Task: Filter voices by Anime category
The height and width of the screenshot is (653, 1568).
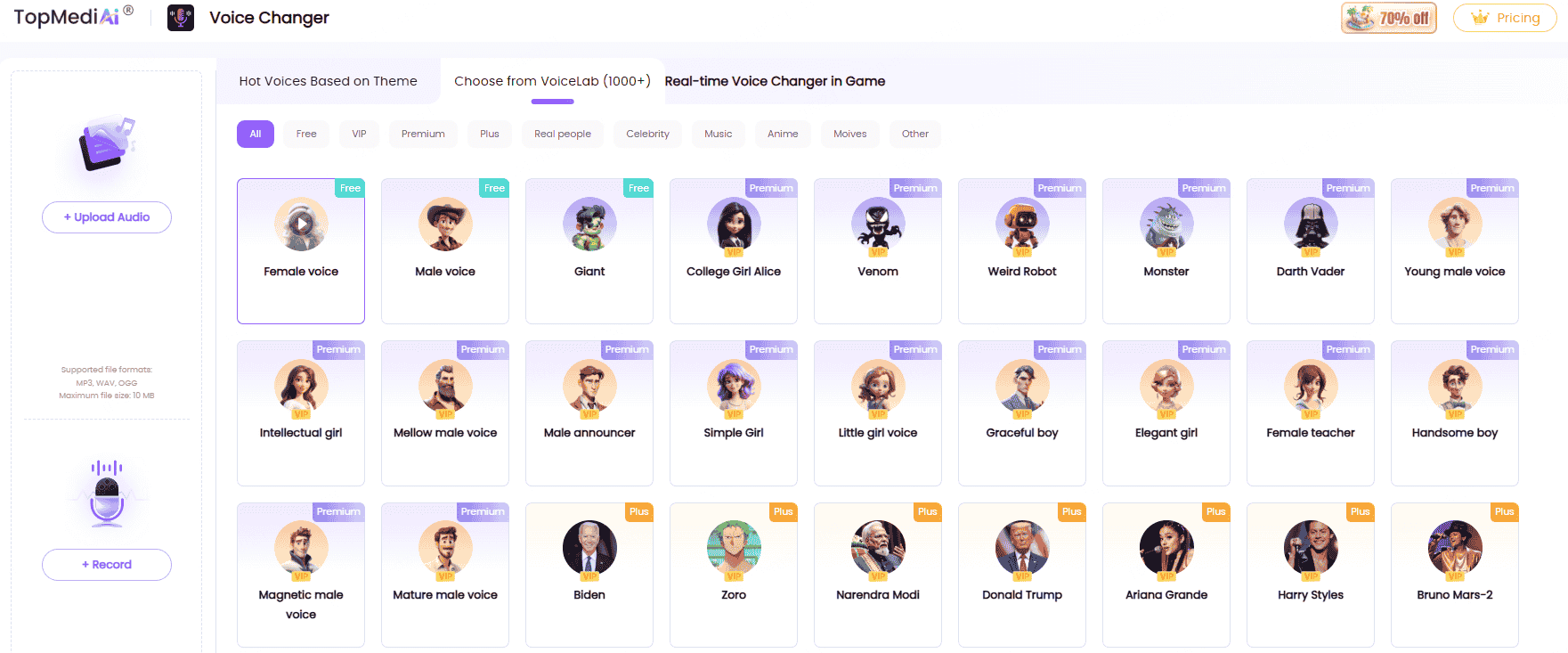Action: (x=783, y=134)
